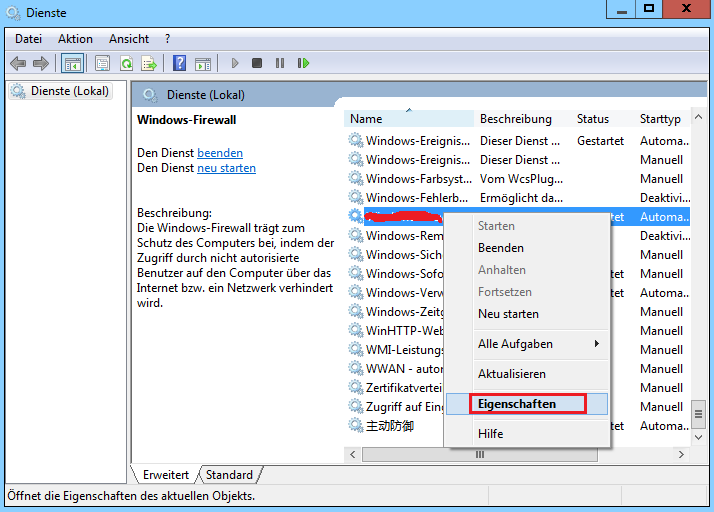The height and width of the screenshot is (512, 714).
Task: Expand Alle Aufgaben submenu
Action: (x=527, y=344)
